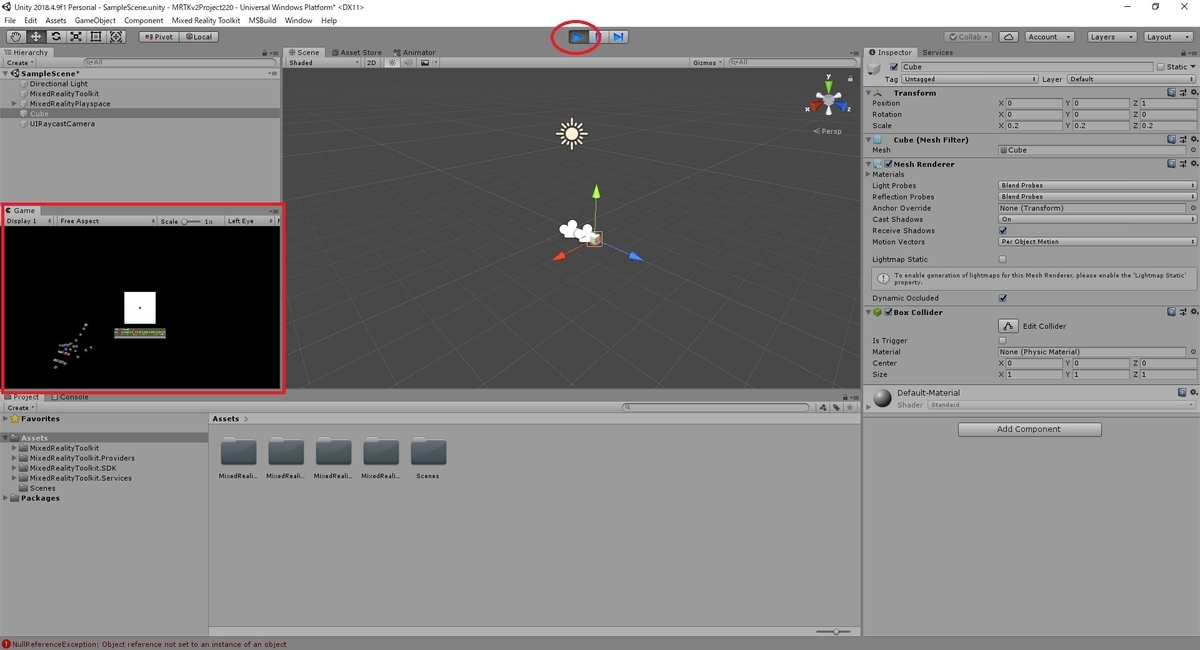Open Motion Vectors dropdown

[x=1097, y=242]
